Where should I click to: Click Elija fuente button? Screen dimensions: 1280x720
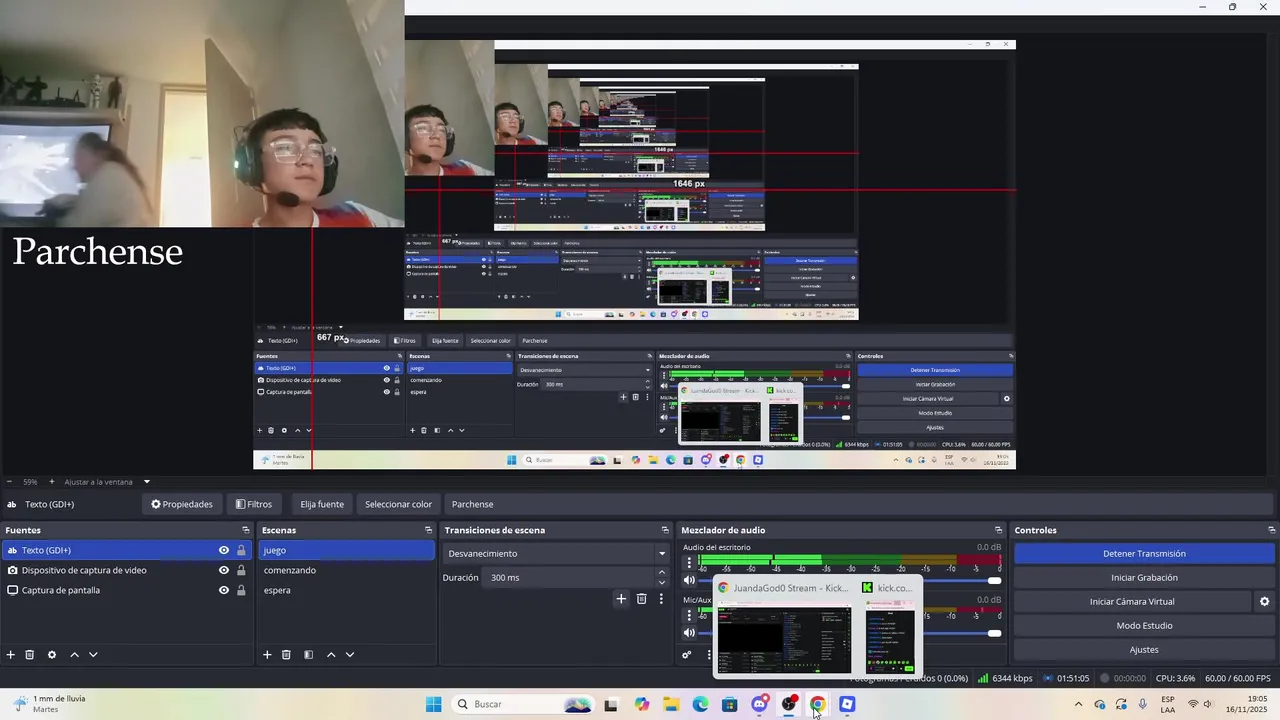(x=322, y=504)
